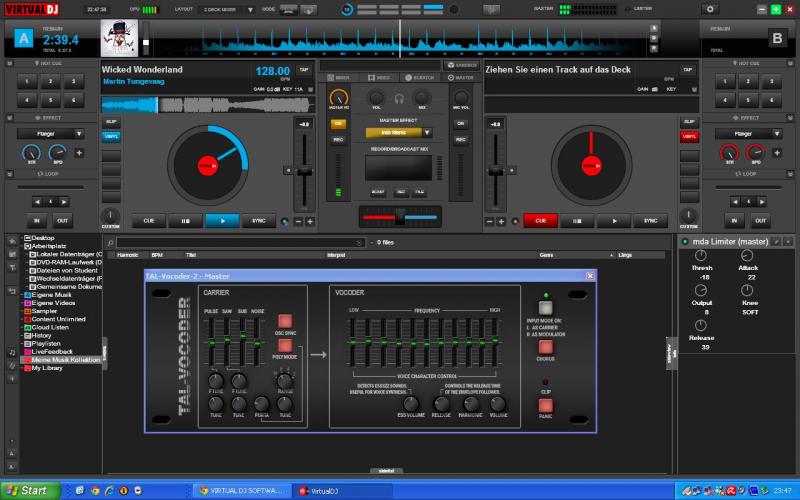Switch to the Scratch tab

pos(419,78)
